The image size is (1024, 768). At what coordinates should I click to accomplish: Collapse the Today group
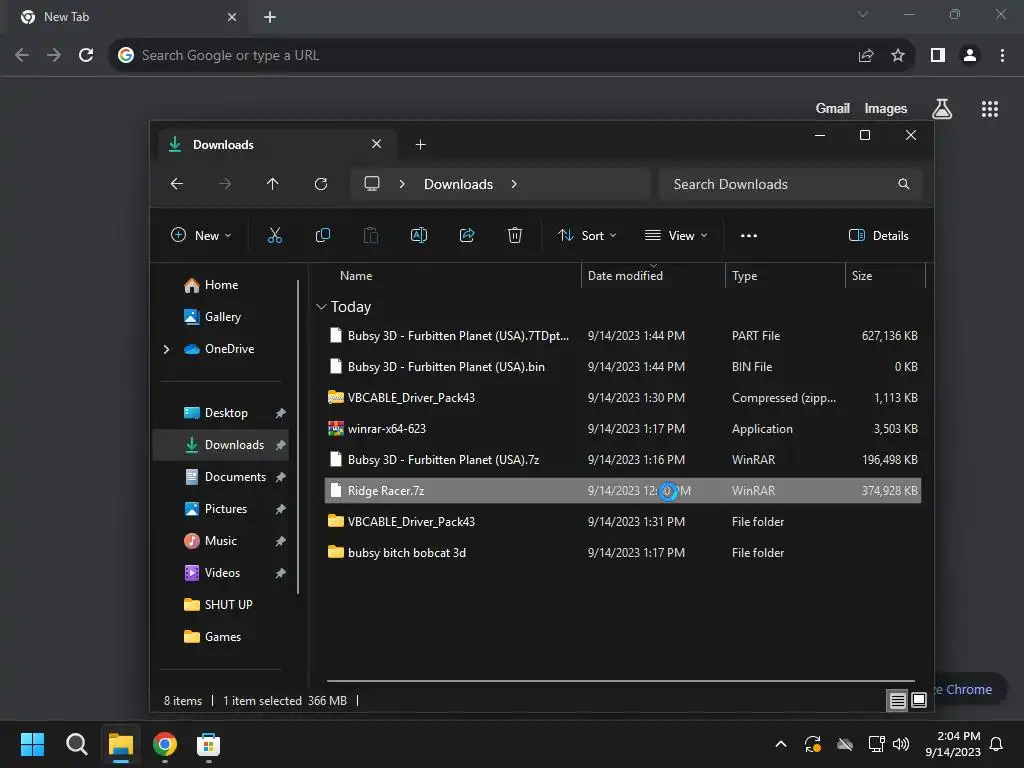321,307
